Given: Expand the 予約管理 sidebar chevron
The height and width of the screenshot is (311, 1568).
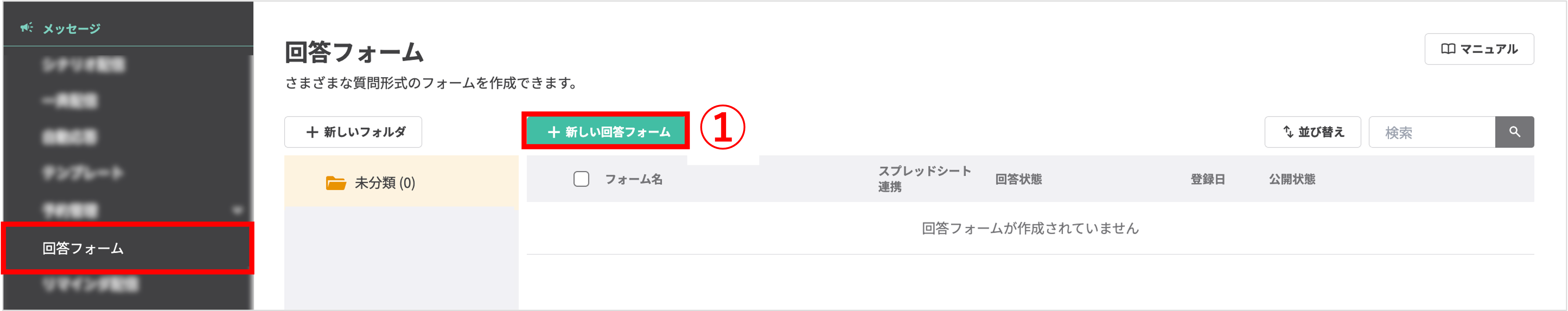Looking at the screenshot, I should (x=237, y=209).
